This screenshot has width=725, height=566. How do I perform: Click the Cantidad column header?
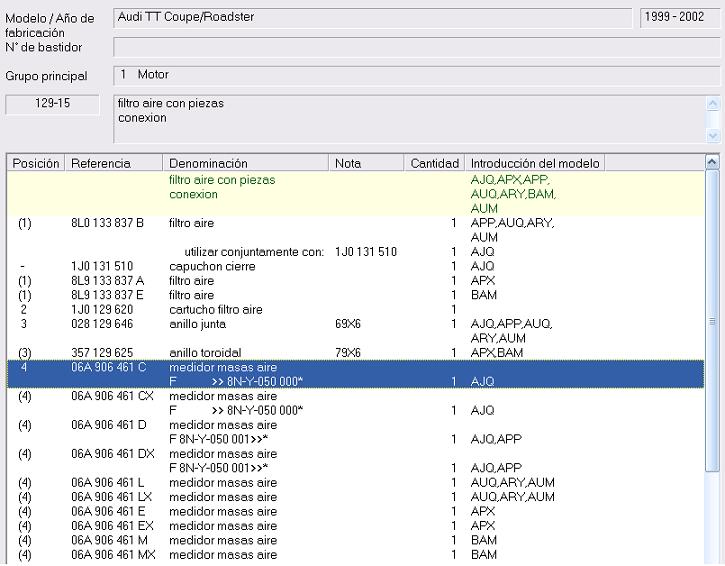[434, 163]
